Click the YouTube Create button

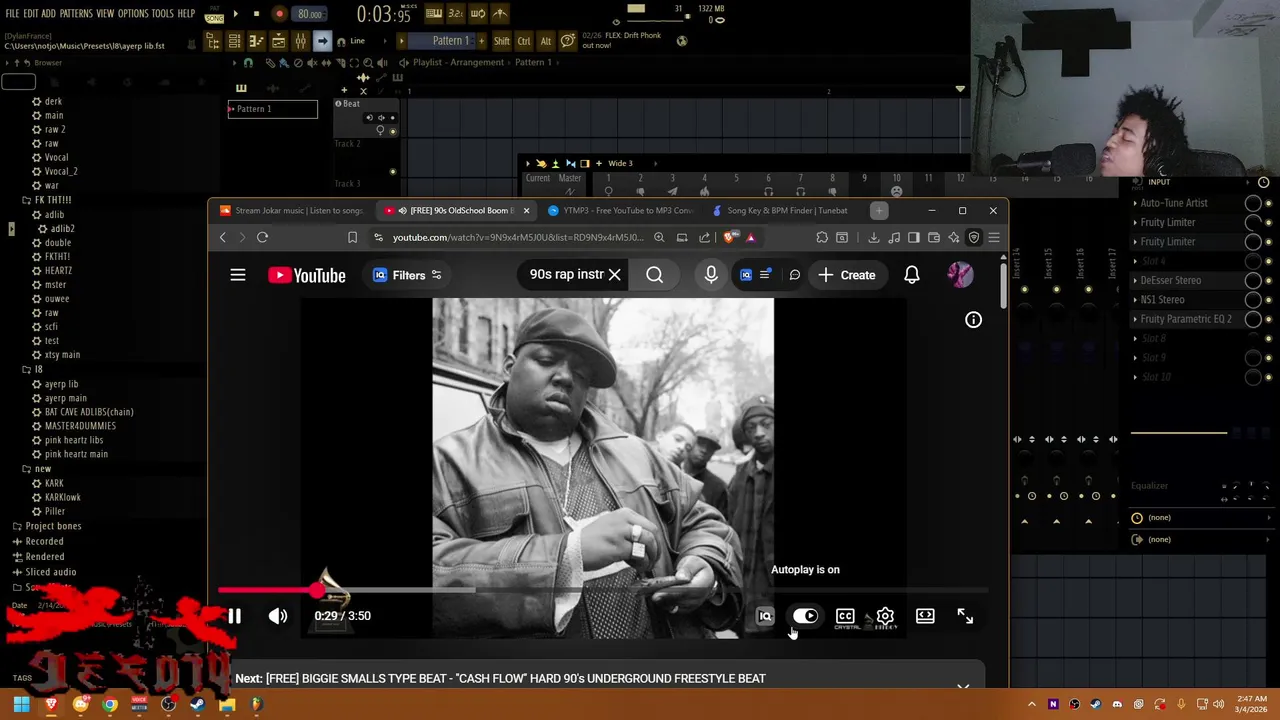pos(847,275)
